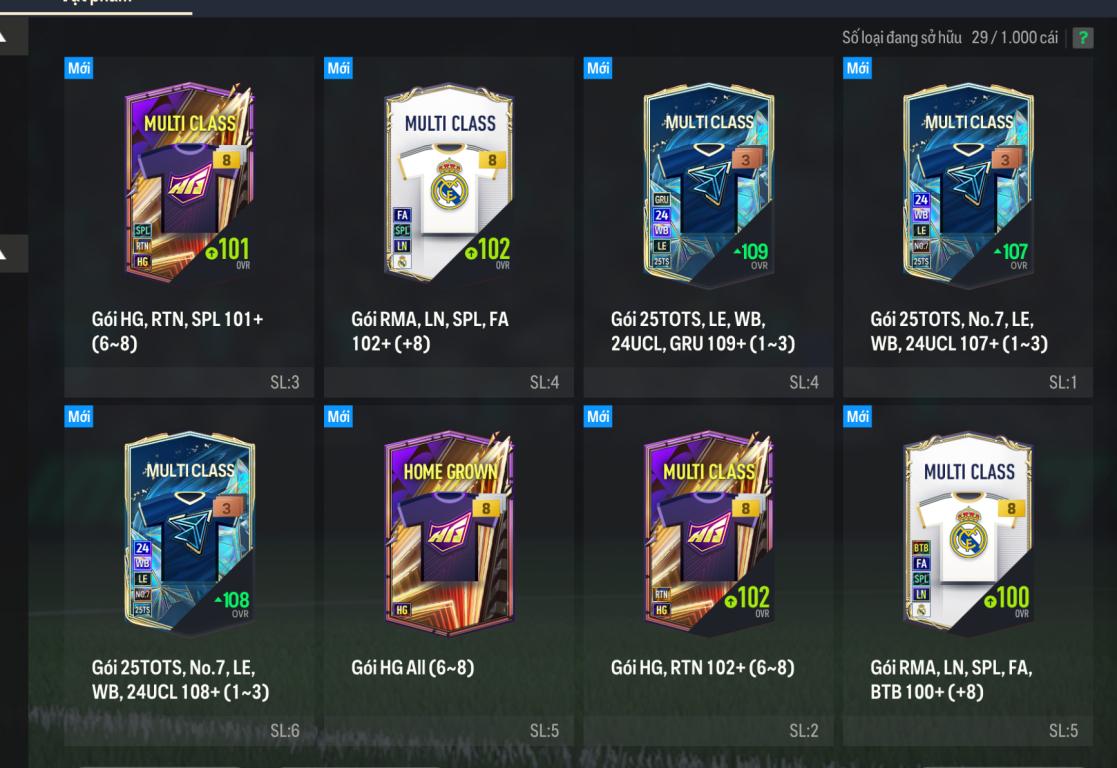This screenshot has width=1117, height=768.
Task: Click the label Gói HG All (6~8)
Action: (x=412, y=668)
